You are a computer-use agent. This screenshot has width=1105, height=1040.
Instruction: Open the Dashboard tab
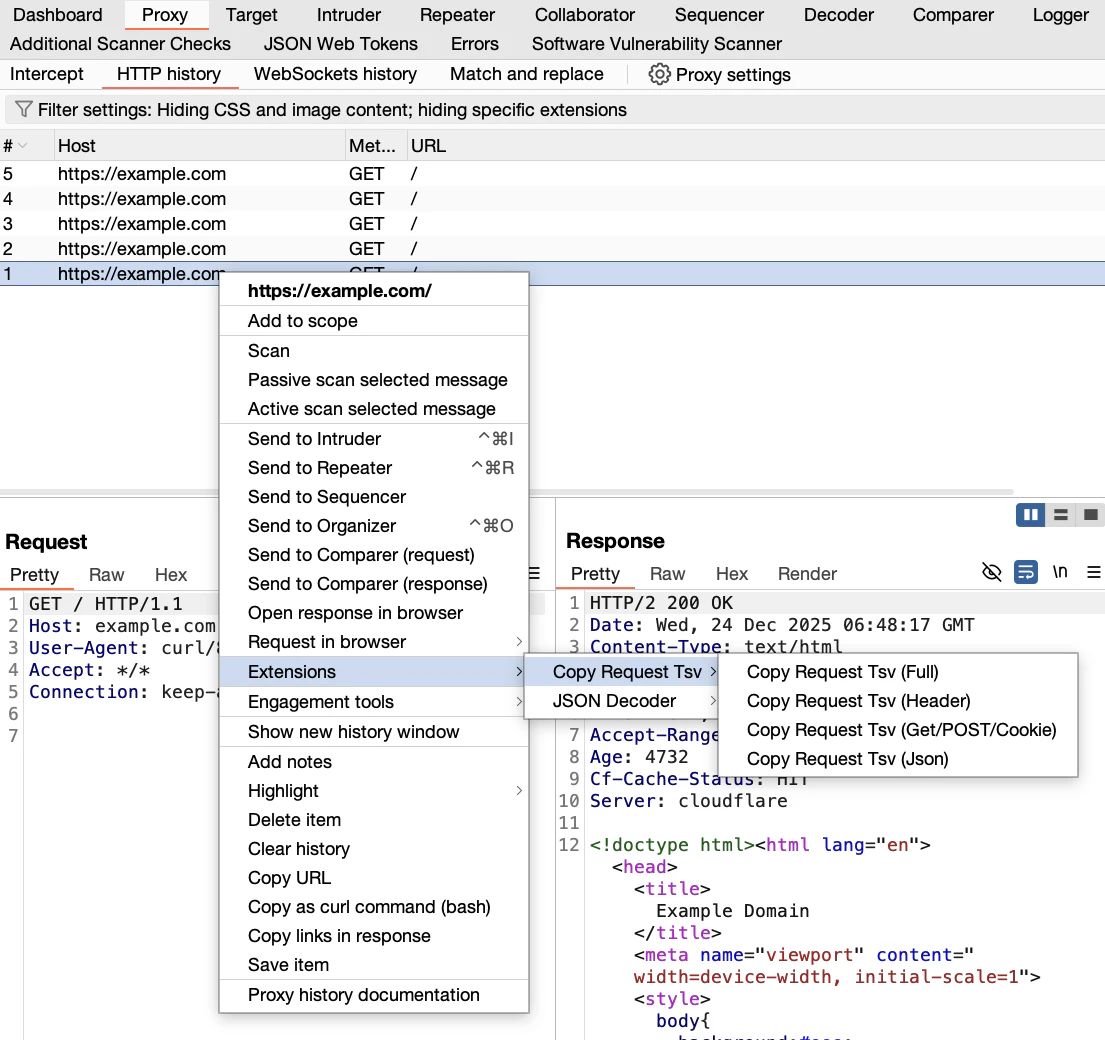click(x=58, y=15)
